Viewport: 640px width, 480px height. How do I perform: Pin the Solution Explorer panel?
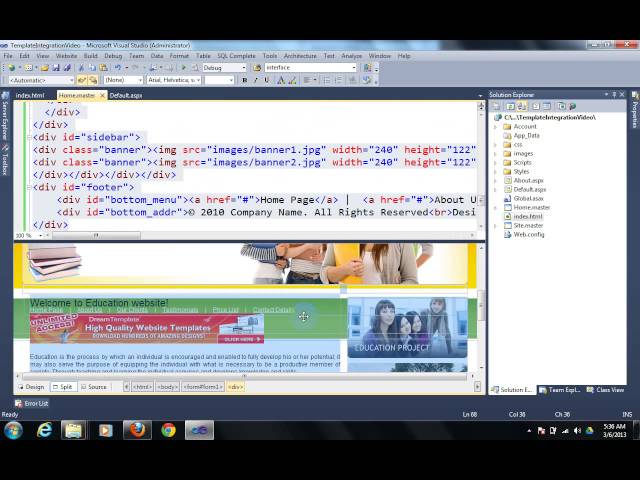[614, 95]
